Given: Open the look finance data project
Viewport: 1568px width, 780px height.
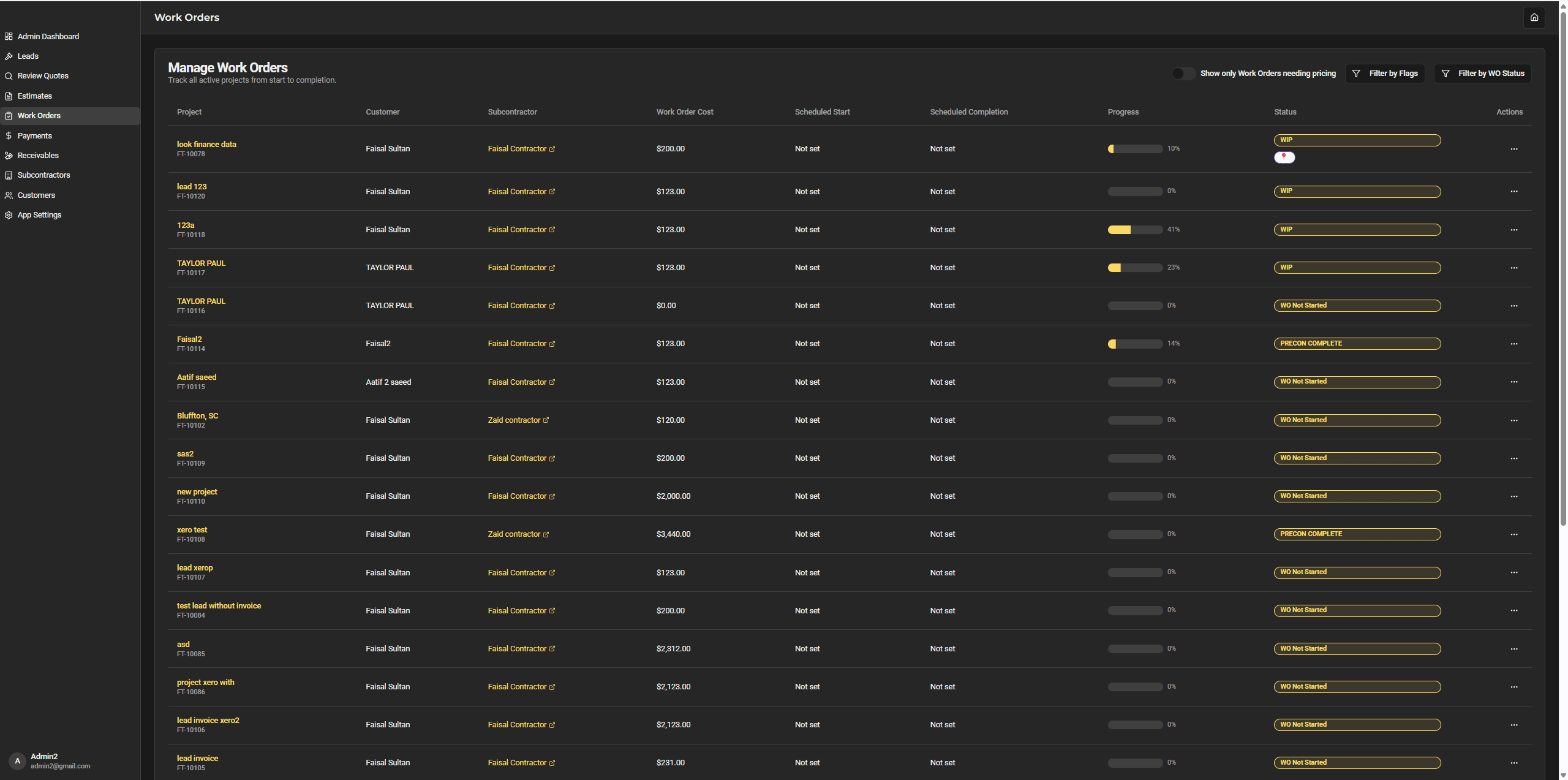Looking at the screenshot, I should 206,145.
